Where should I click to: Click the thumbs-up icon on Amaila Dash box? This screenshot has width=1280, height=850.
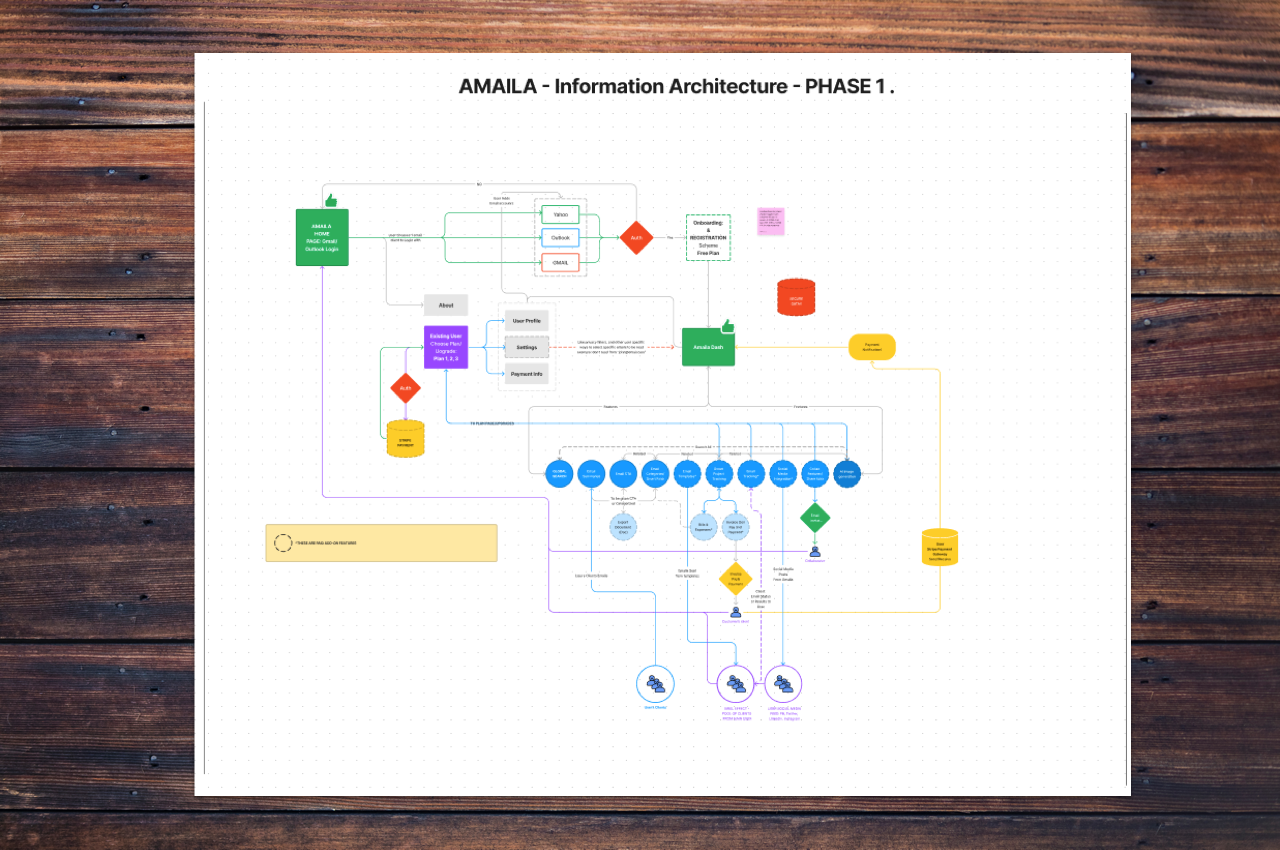point(727,326)
